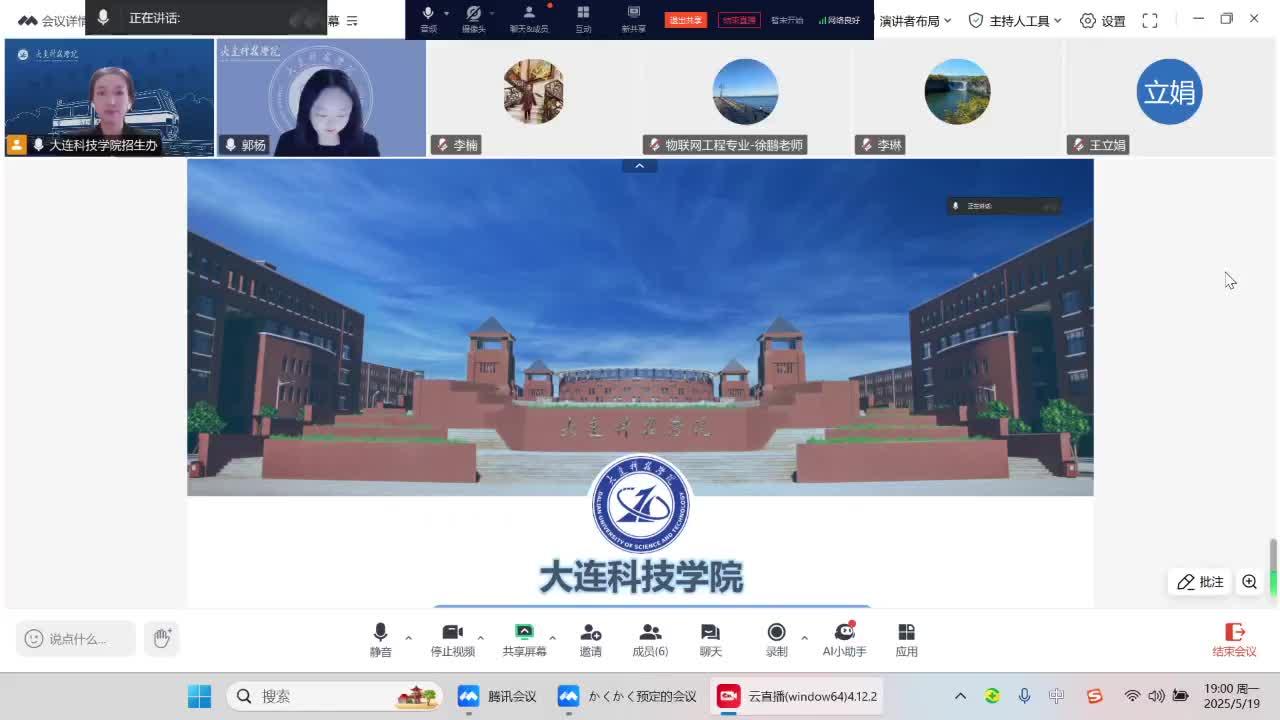The image size is (1280, 720).
Task: Select the 物联网工程专业-徐鹏老师 avatar tile
Action: pyautogui.click(x=745, y=98)
